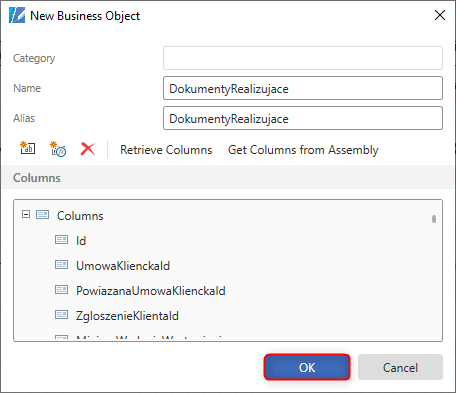Viewport: 456px width, 393px height.
Task: Select the Id column row
Action: 81,241
